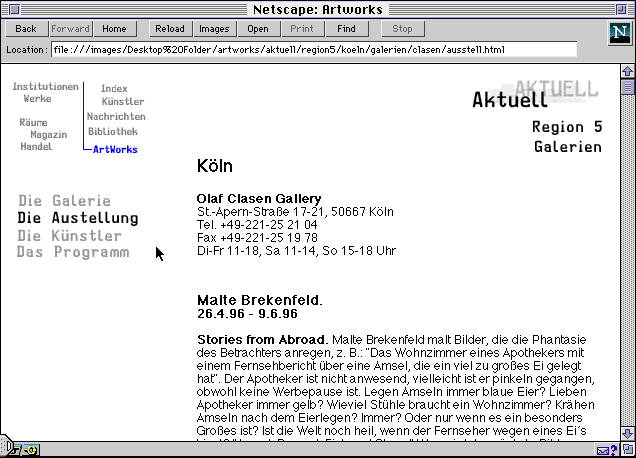This screenshot has width=636, height=458.
Task: Click into the Location URL field
Action: pyautogui.click(x=314, y=50)
